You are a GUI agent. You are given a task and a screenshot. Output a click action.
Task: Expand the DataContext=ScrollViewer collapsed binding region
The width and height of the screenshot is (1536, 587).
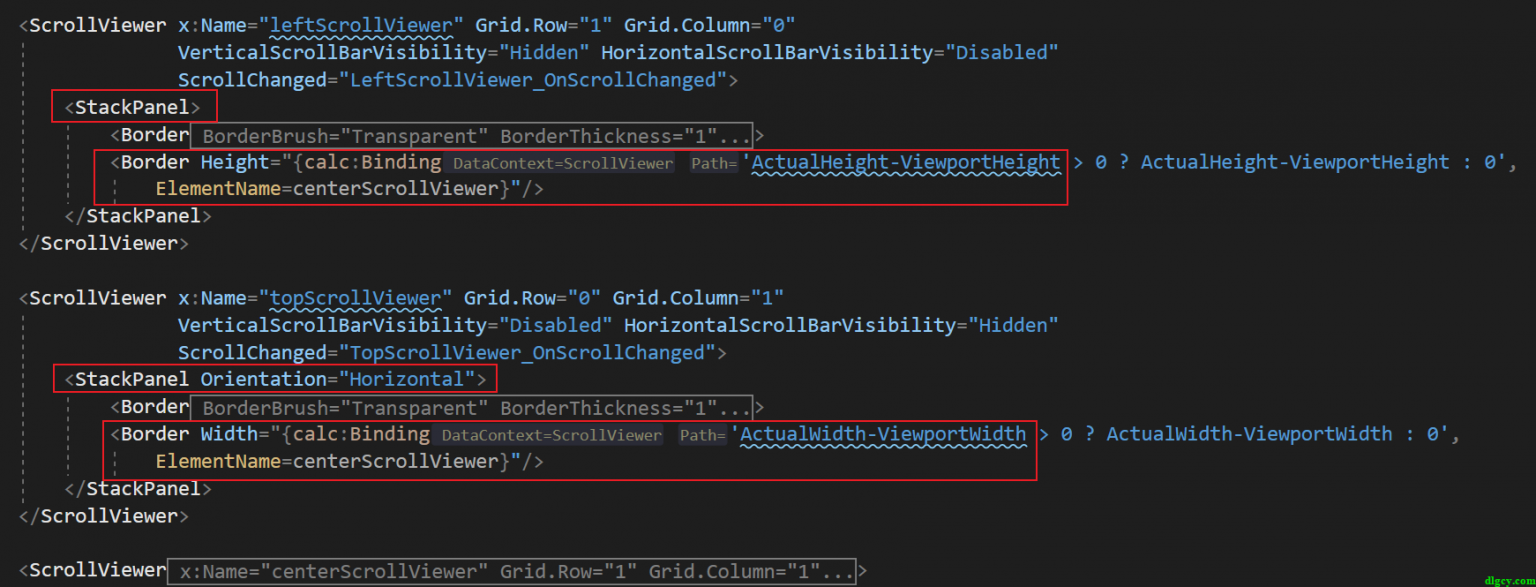tap(562, 162)
